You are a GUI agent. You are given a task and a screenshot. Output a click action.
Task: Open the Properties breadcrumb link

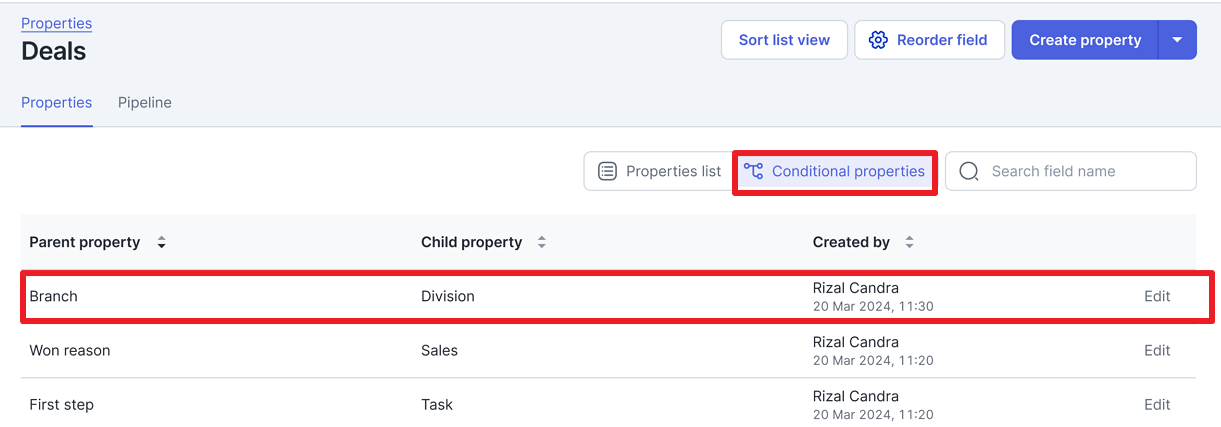coord(56,23)
